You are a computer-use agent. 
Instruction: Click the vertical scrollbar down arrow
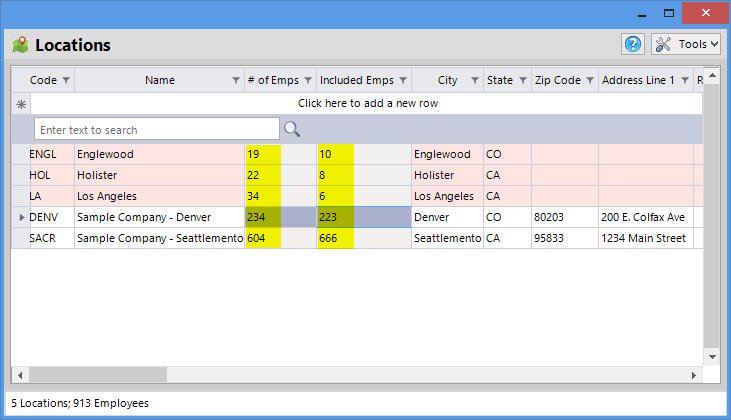tap(712, 357)
